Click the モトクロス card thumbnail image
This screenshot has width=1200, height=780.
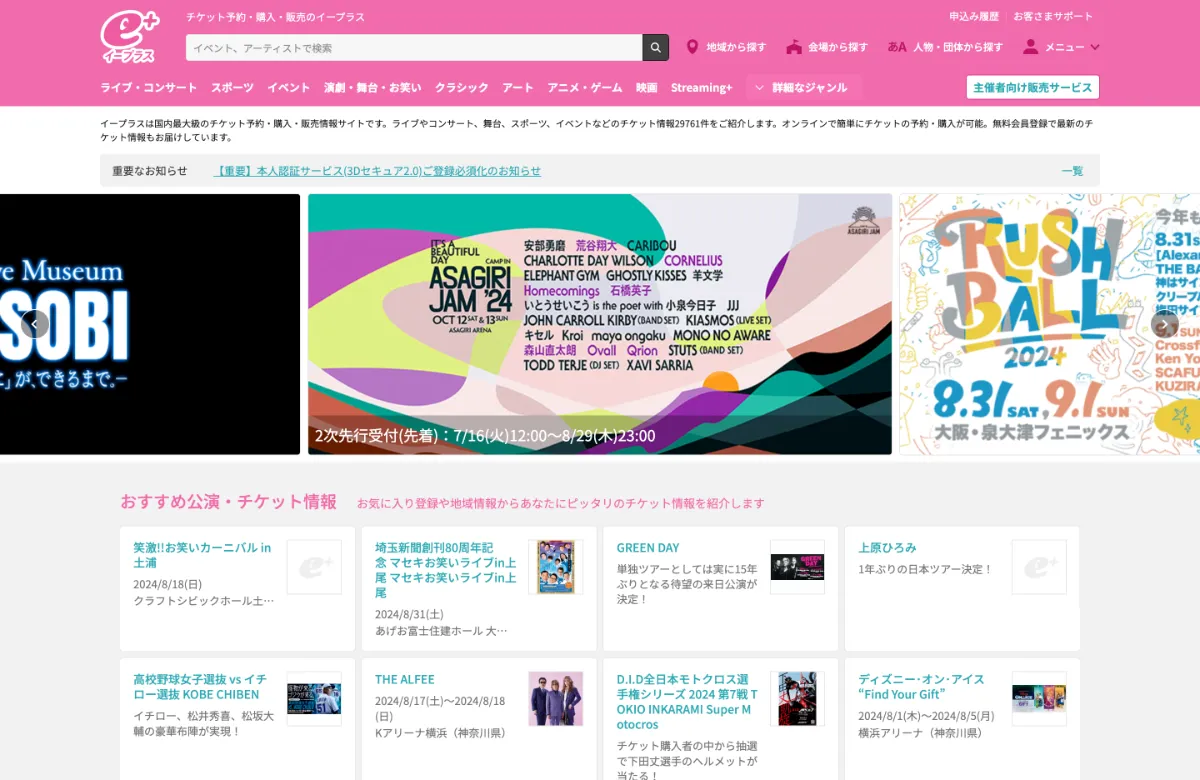797,698
